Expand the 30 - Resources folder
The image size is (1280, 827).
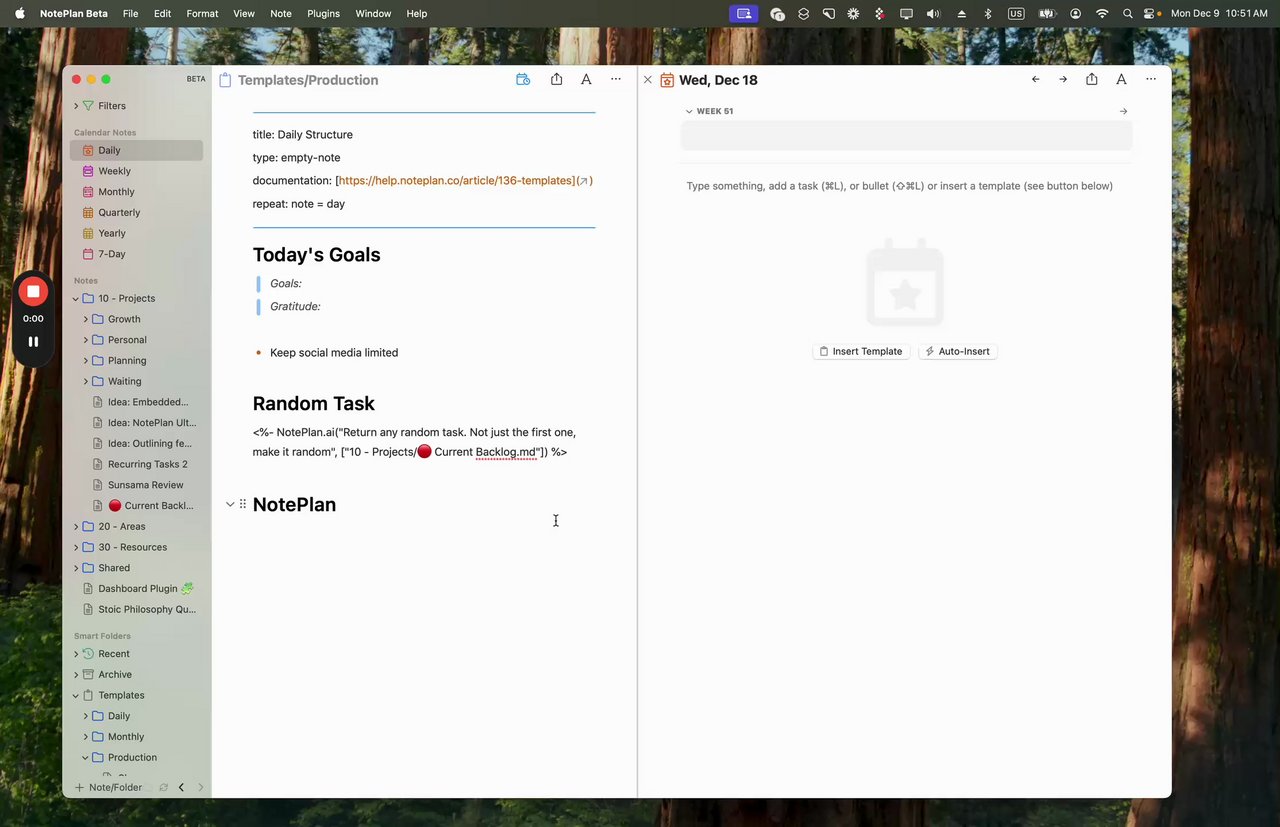pyautogui.click(x=76, y=548)
